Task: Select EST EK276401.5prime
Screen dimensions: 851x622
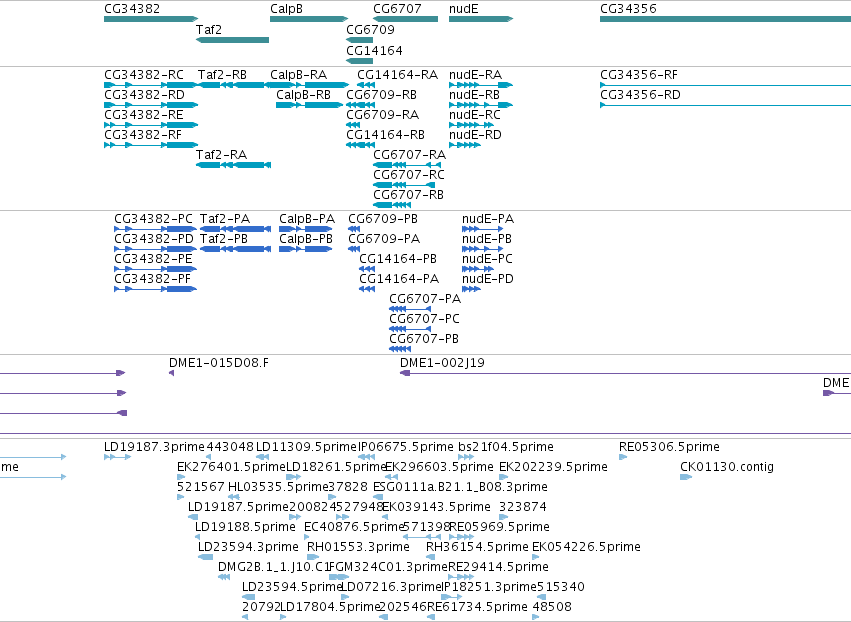Action: pos(231,467)
